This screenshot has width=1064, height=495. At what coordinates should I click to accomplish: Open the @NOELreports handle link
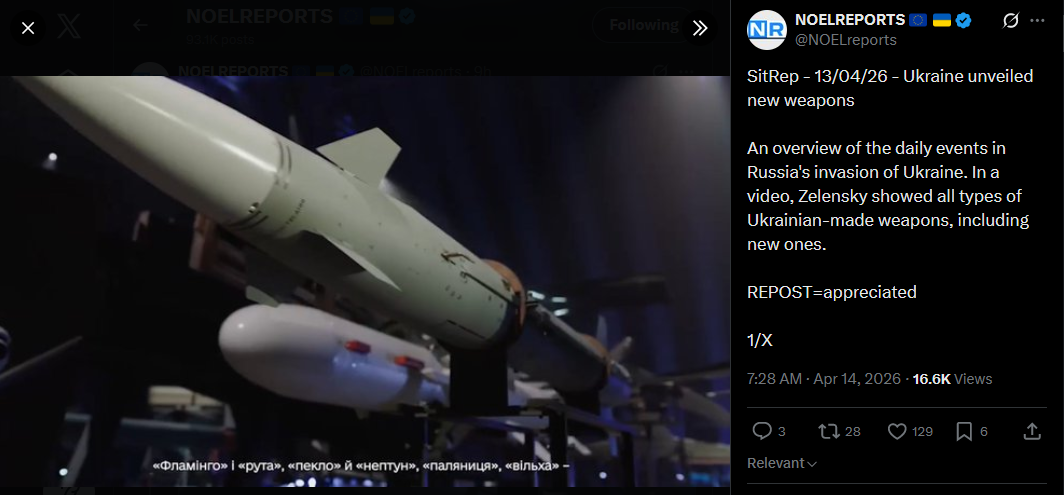846,40
